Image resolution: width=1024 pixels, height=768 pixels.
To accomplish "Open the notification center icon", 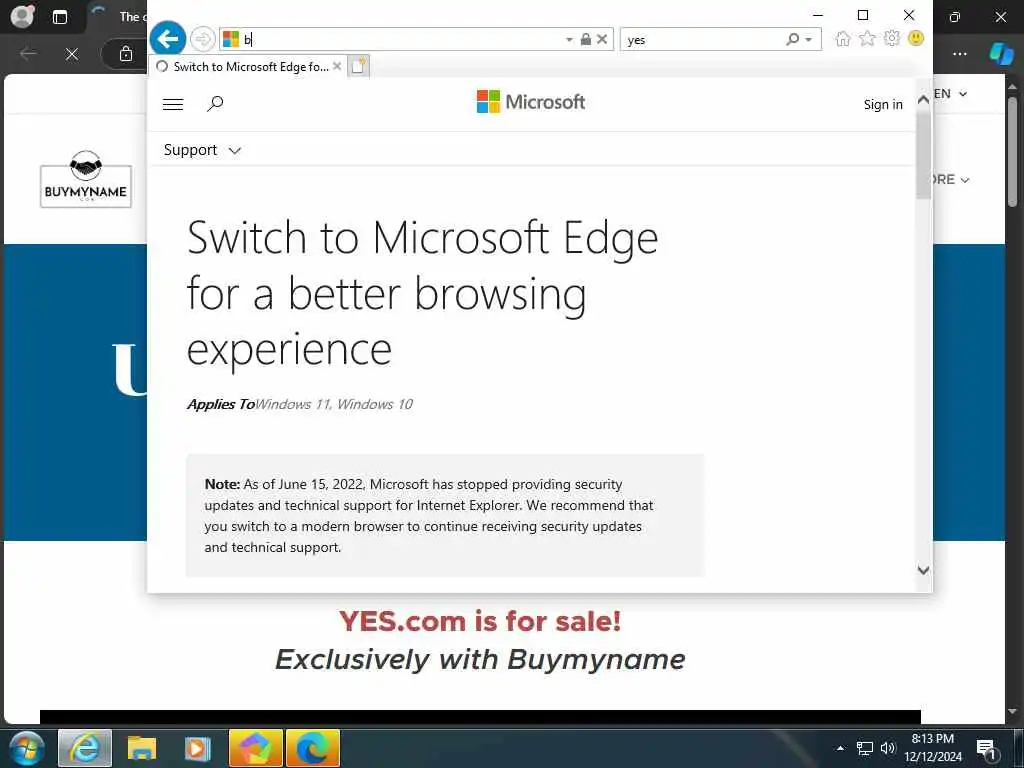I will coord(987,749).
